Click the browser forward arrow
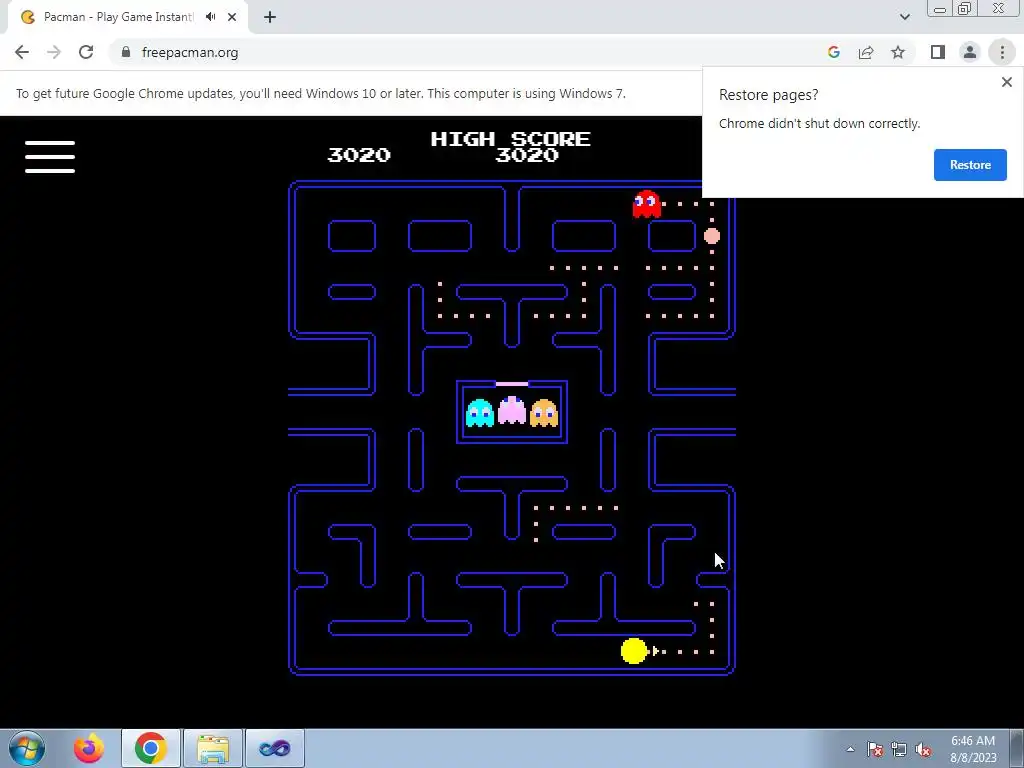 tap(54, 52)
